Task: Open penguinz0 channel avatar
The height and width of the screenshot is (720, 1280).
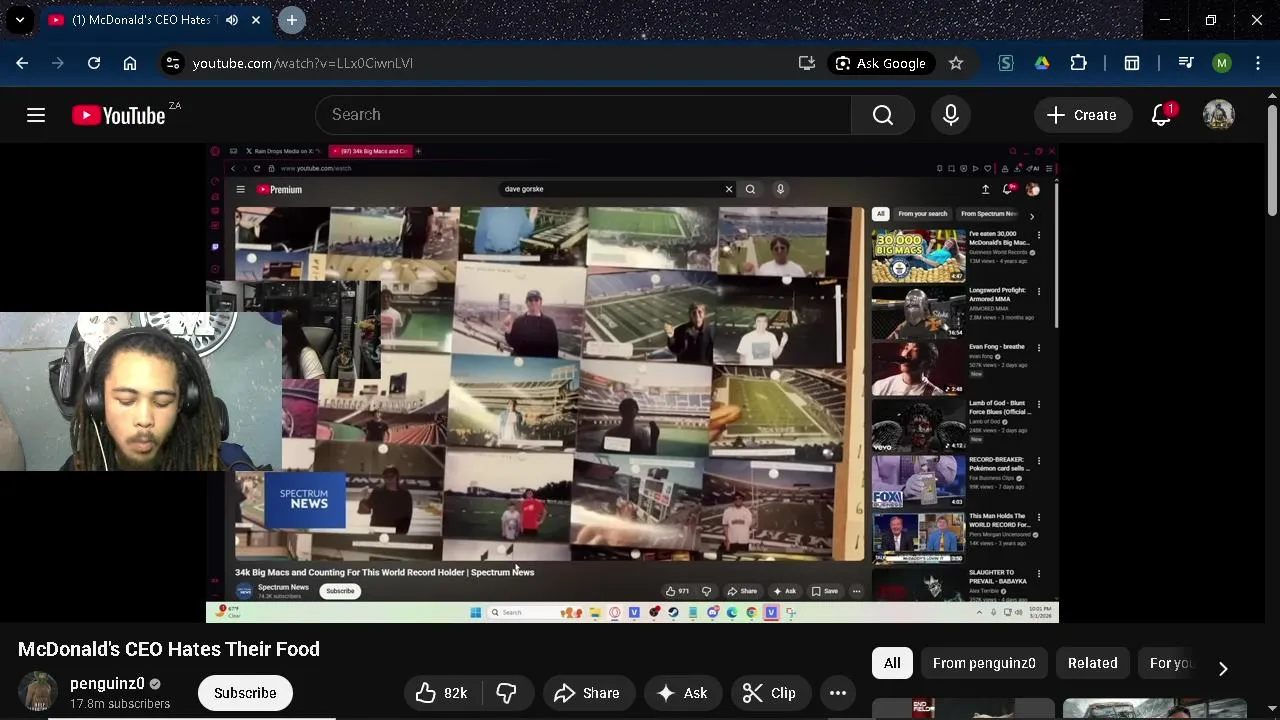Action: click(38, 692)
